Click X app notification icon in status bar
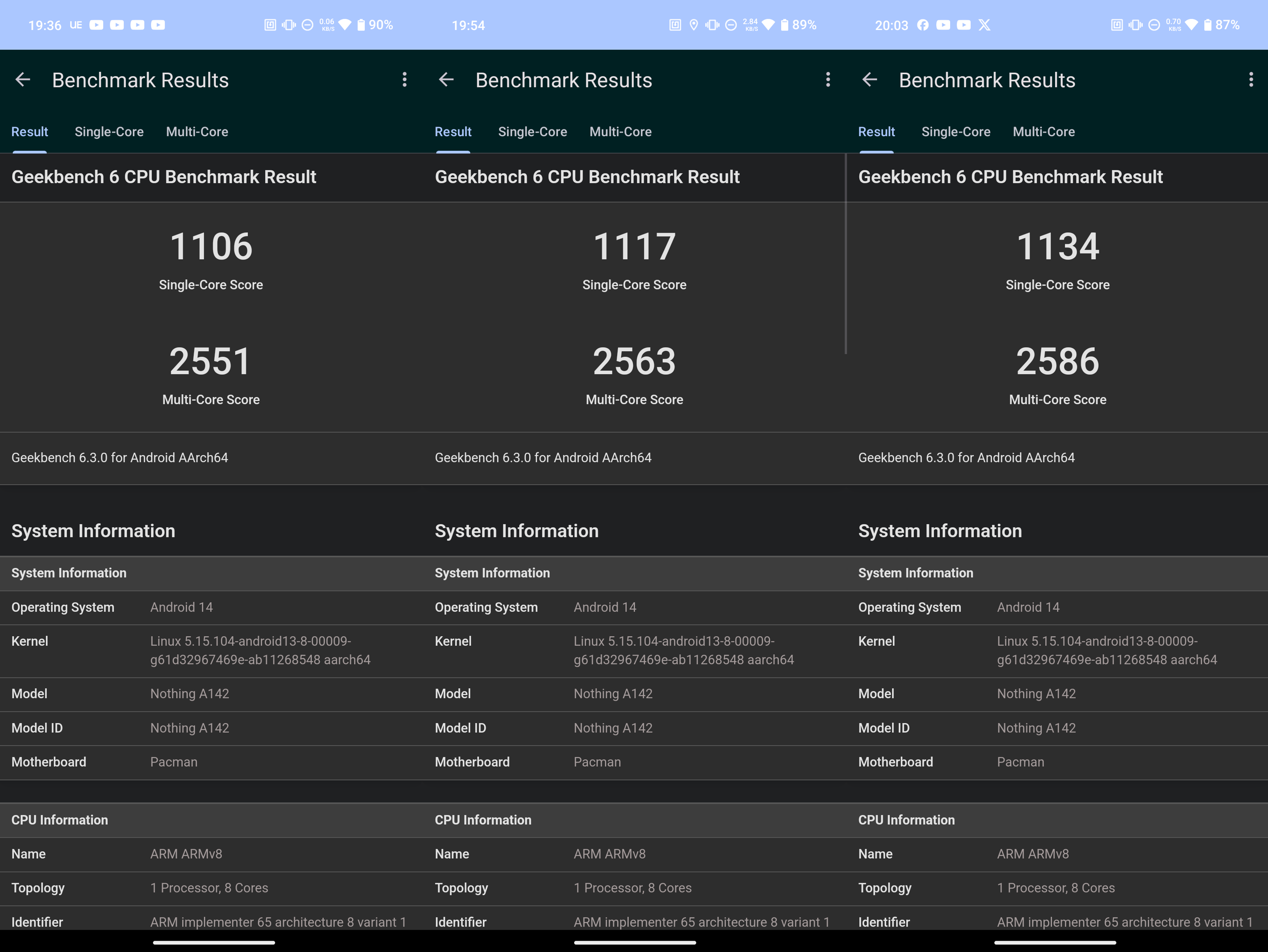The image size is (1268, 952). 984,25
